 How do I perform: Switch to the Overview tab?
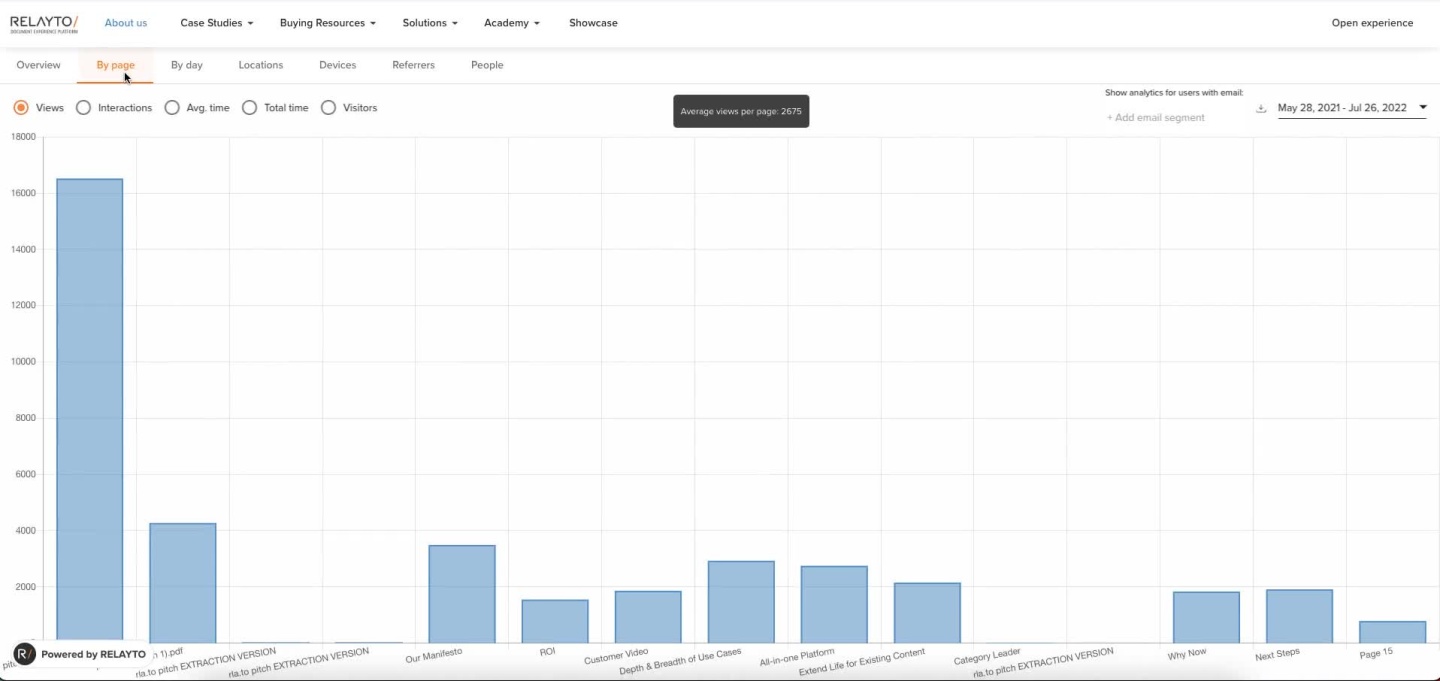point(38,65)
